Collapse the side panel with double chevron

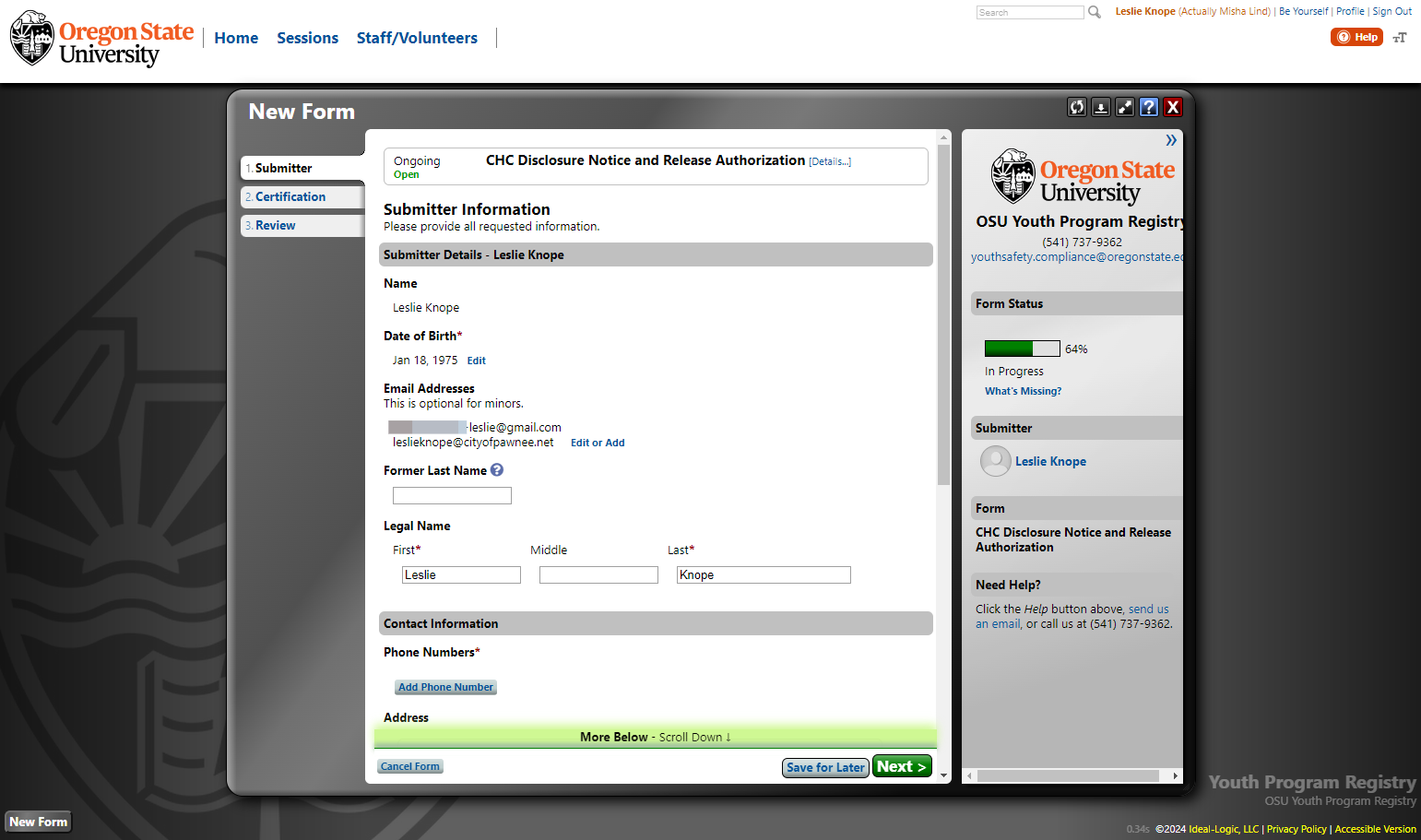(x=1171, y=140)
